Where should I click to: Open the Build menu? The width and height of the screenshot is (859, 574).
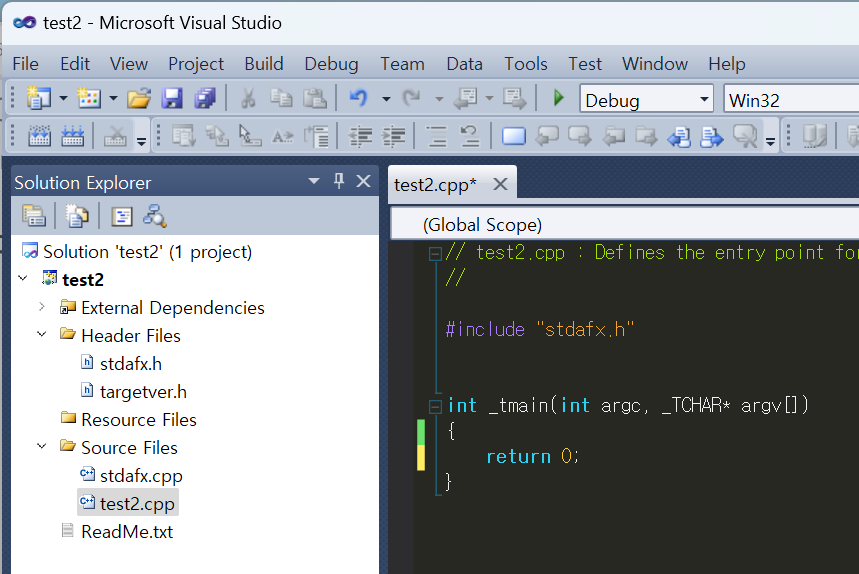pyautogui.click(x=264, y=64)
